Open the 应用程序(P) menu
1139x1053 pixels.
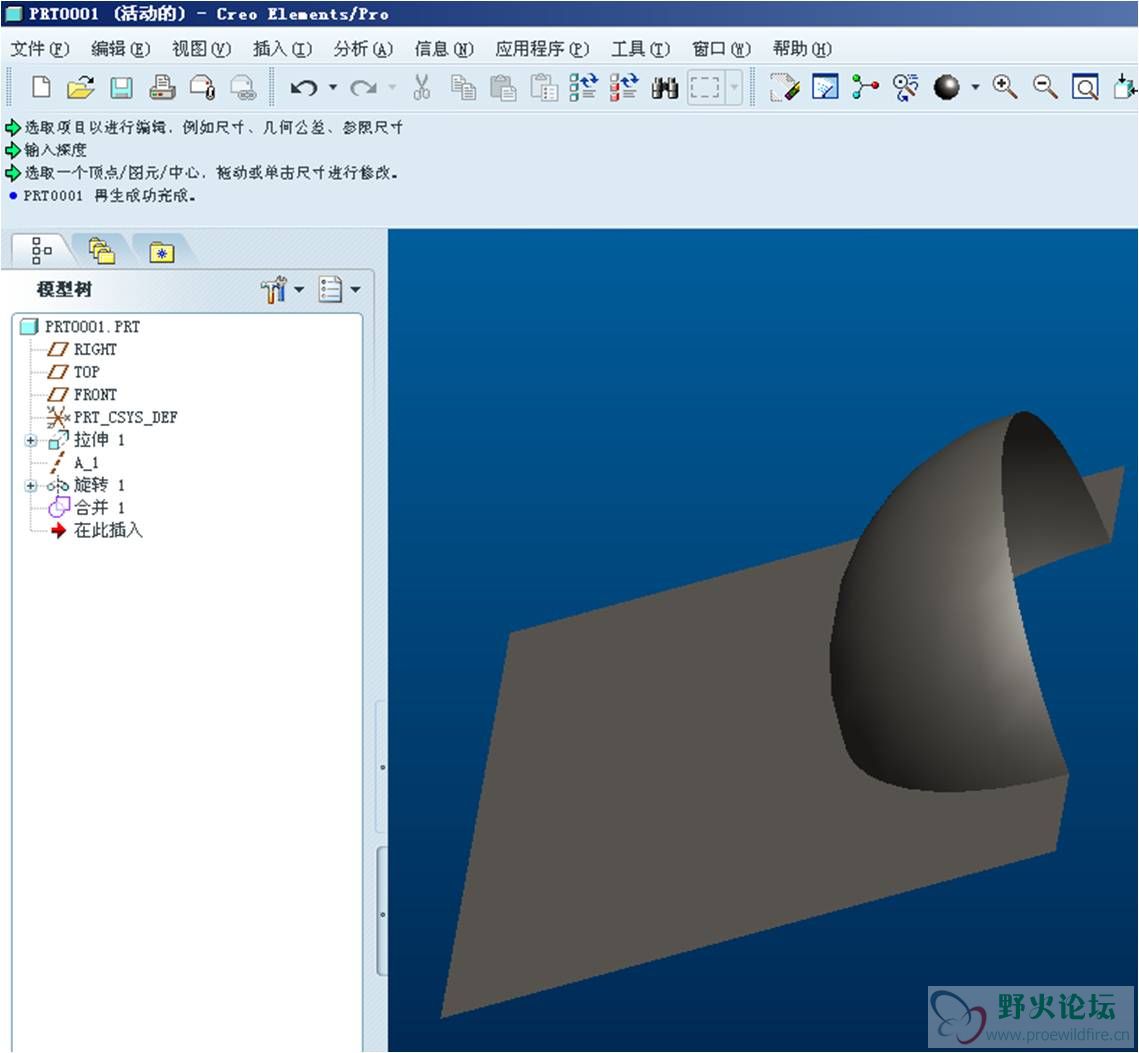coord(542,49)
